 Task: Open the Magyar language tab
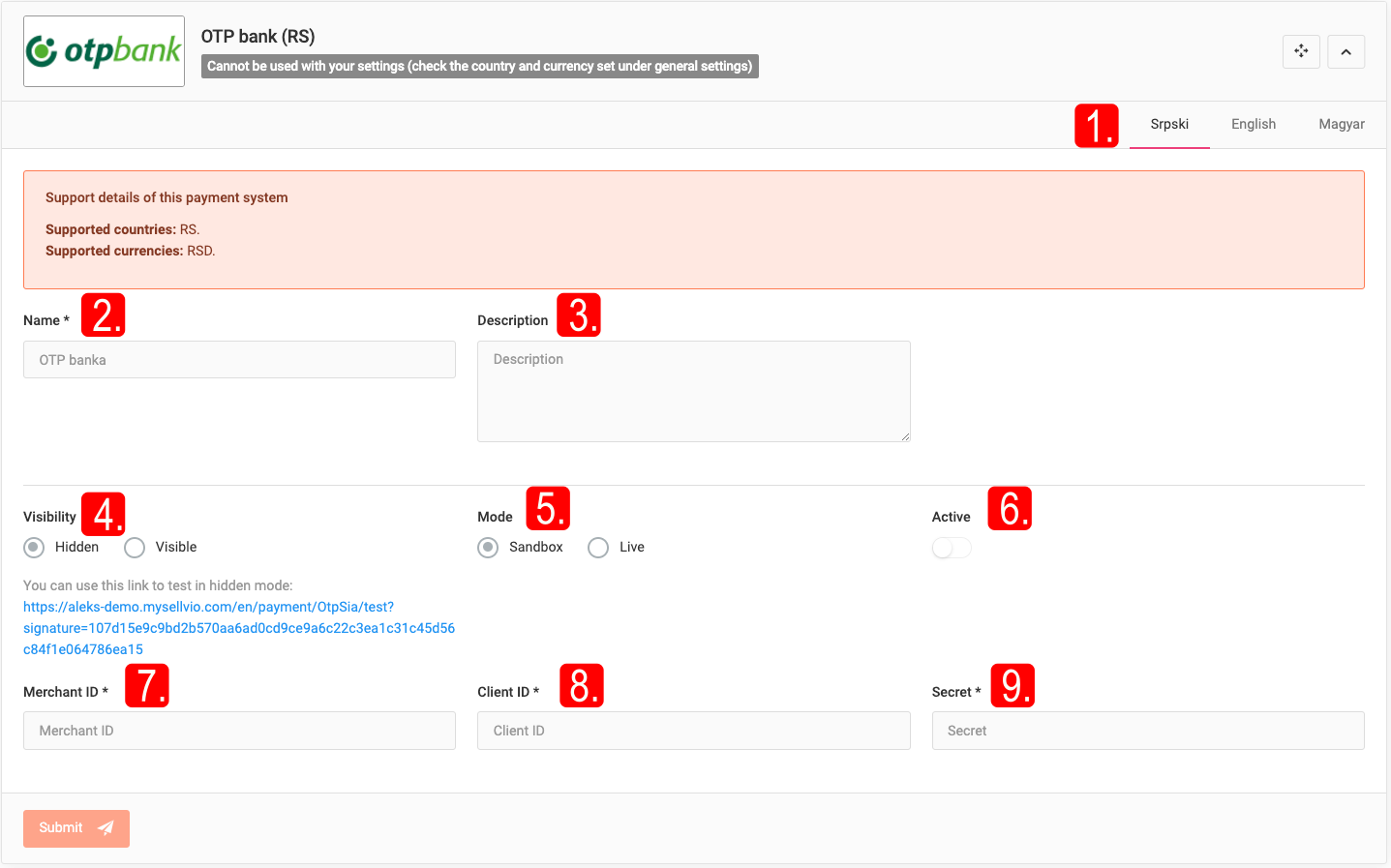click(x=1341, y=124)
